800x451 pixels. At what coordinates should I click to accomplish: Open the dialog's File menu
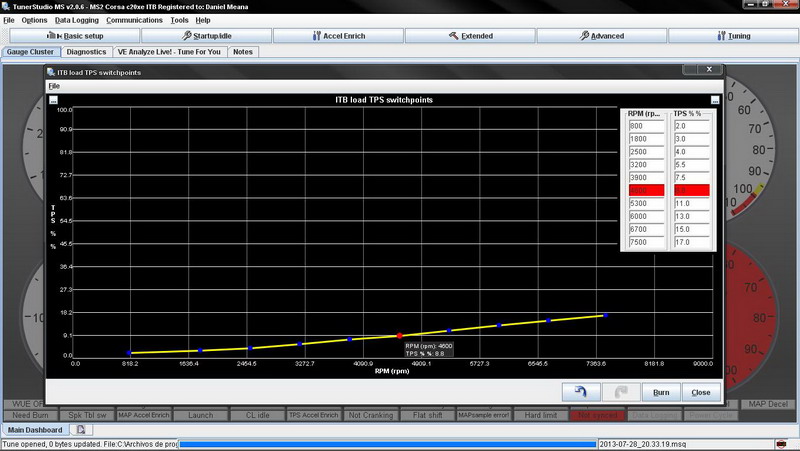(54, 87)
